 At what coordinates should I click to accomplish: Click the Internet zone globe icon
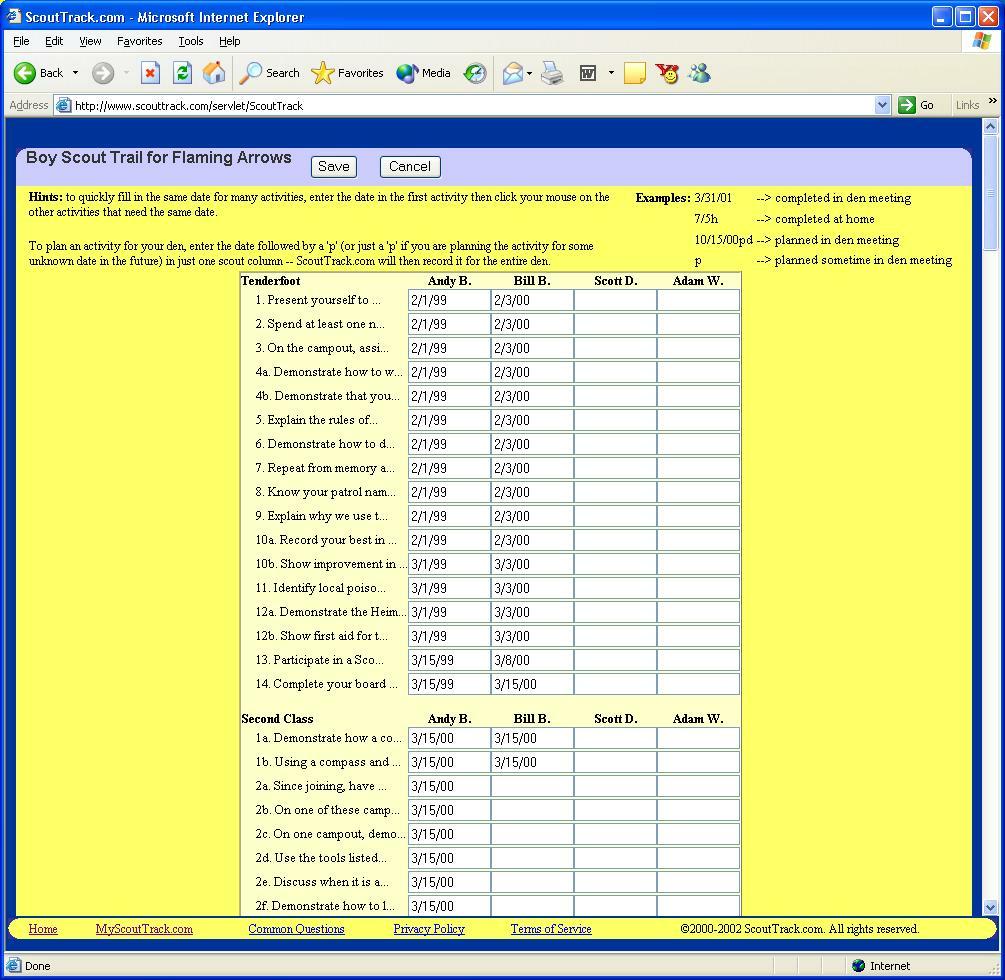point(859,965)
